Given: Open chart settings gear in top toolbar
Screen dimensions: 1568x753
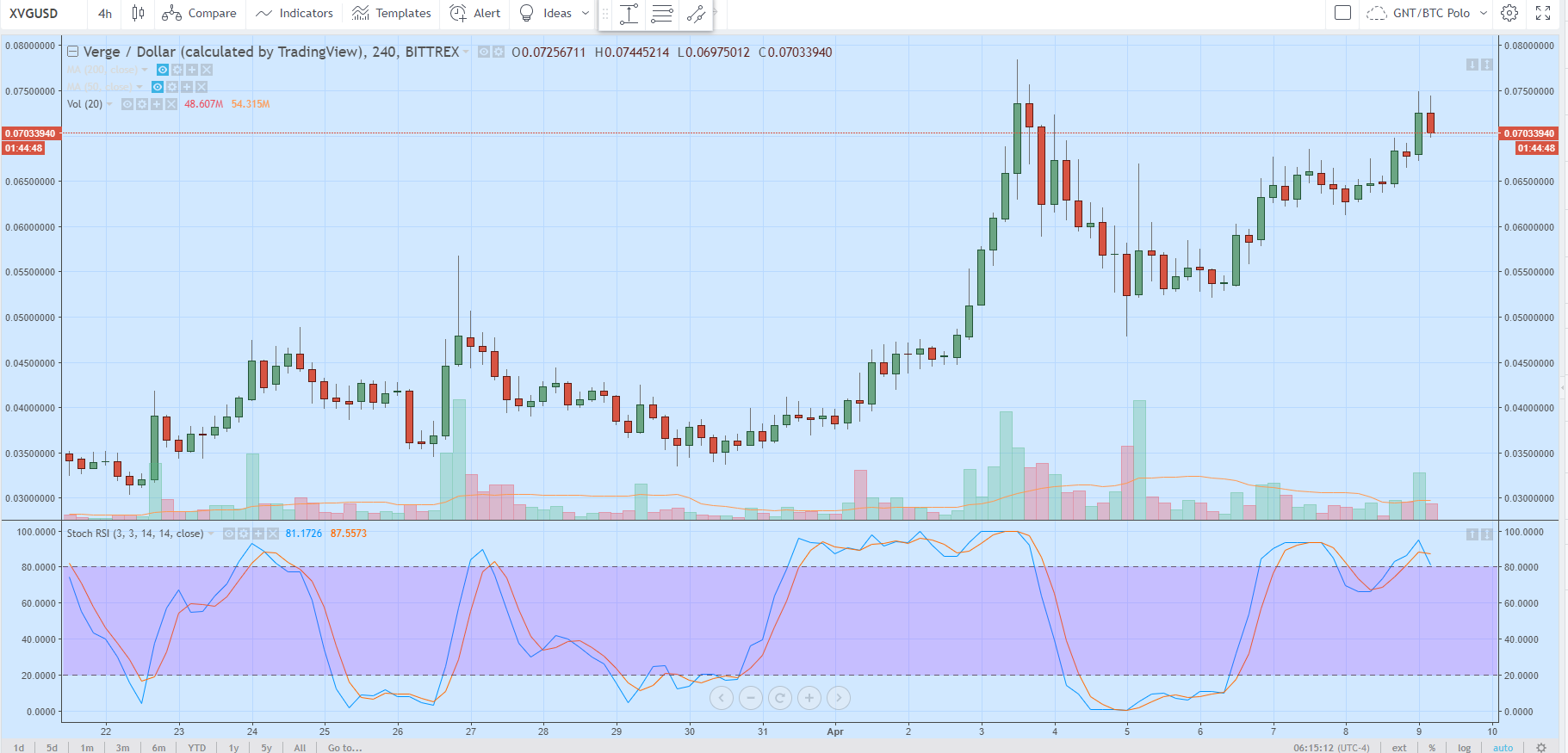Looking at the screenshot, I should pos(1509,13).
